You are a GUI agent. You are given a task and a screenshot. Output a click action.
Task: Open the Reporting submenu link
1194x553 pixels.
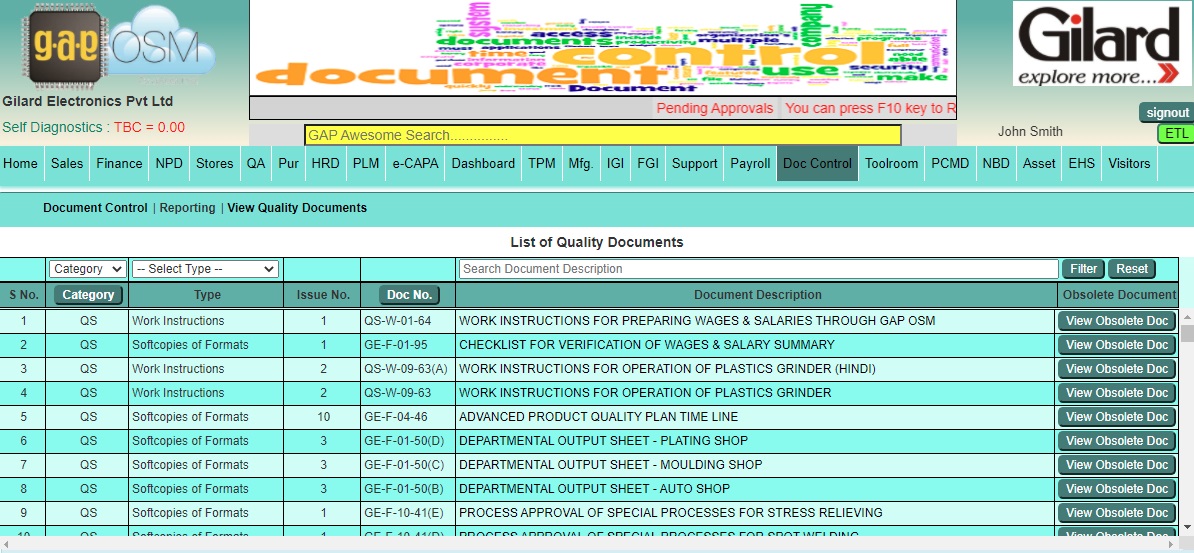tap(187, 208)
